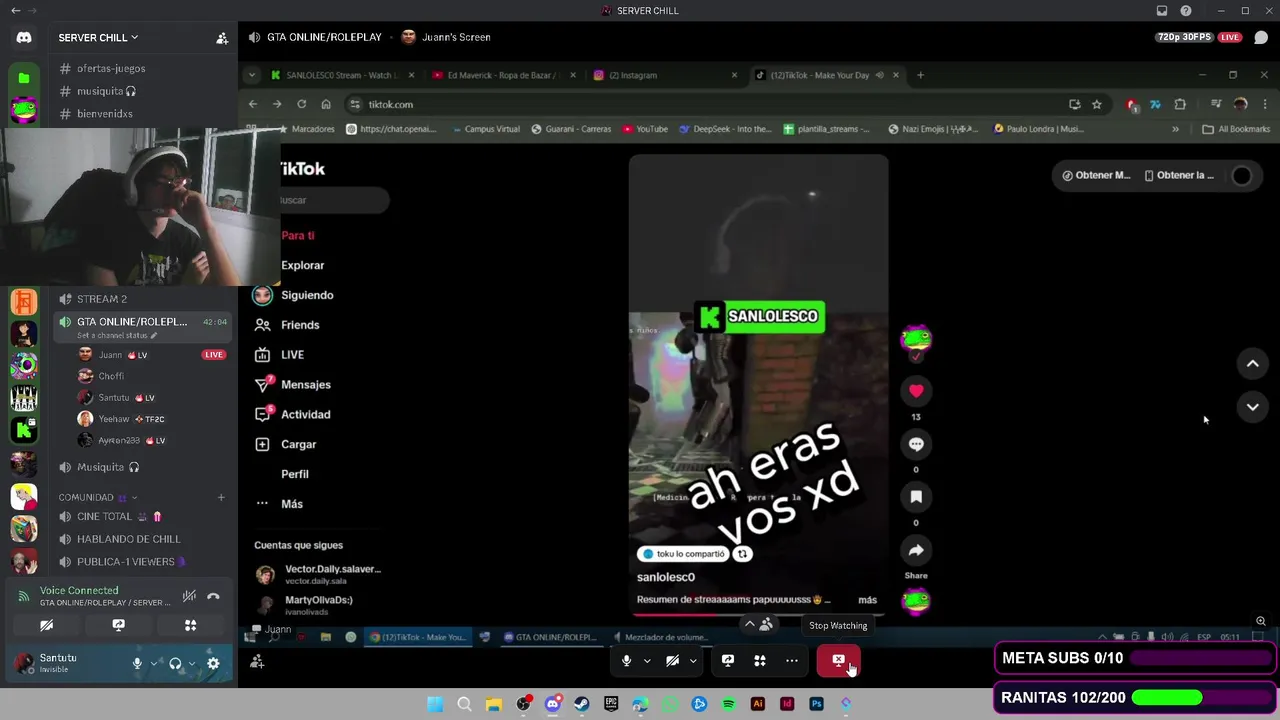Open Discord direct messages home icon
This screenshot has width=1280, height=720.
pos(24,38)
